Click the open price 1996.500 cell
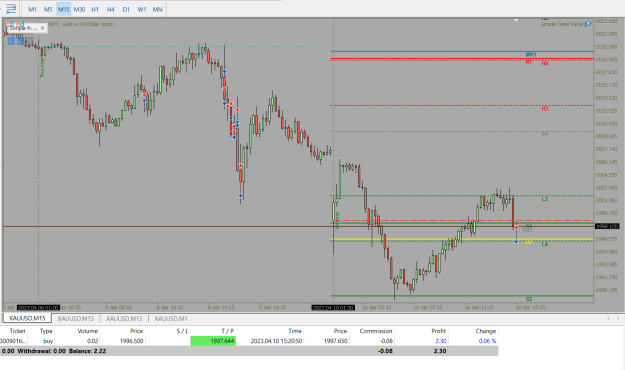Screen dimensions: 625x370 click(x=131, y=341)
